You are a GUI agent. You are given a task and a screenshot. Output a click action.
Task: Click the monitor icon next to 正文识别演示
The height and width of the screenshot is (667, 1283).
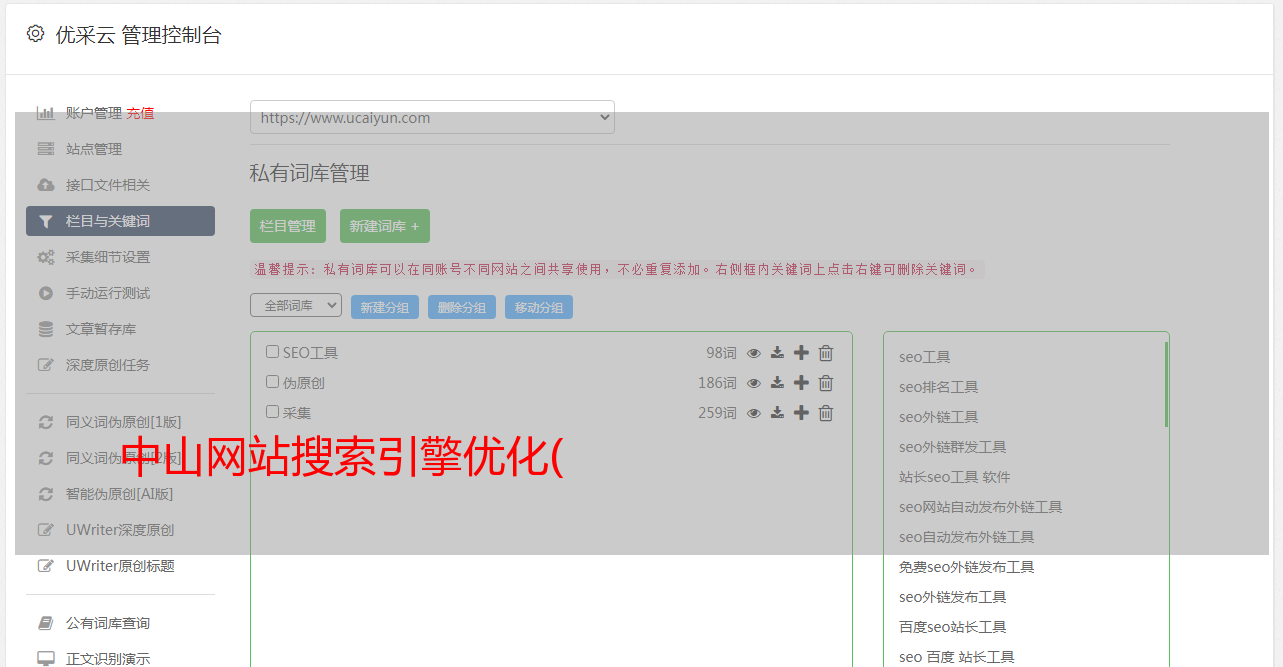(45, 659)
